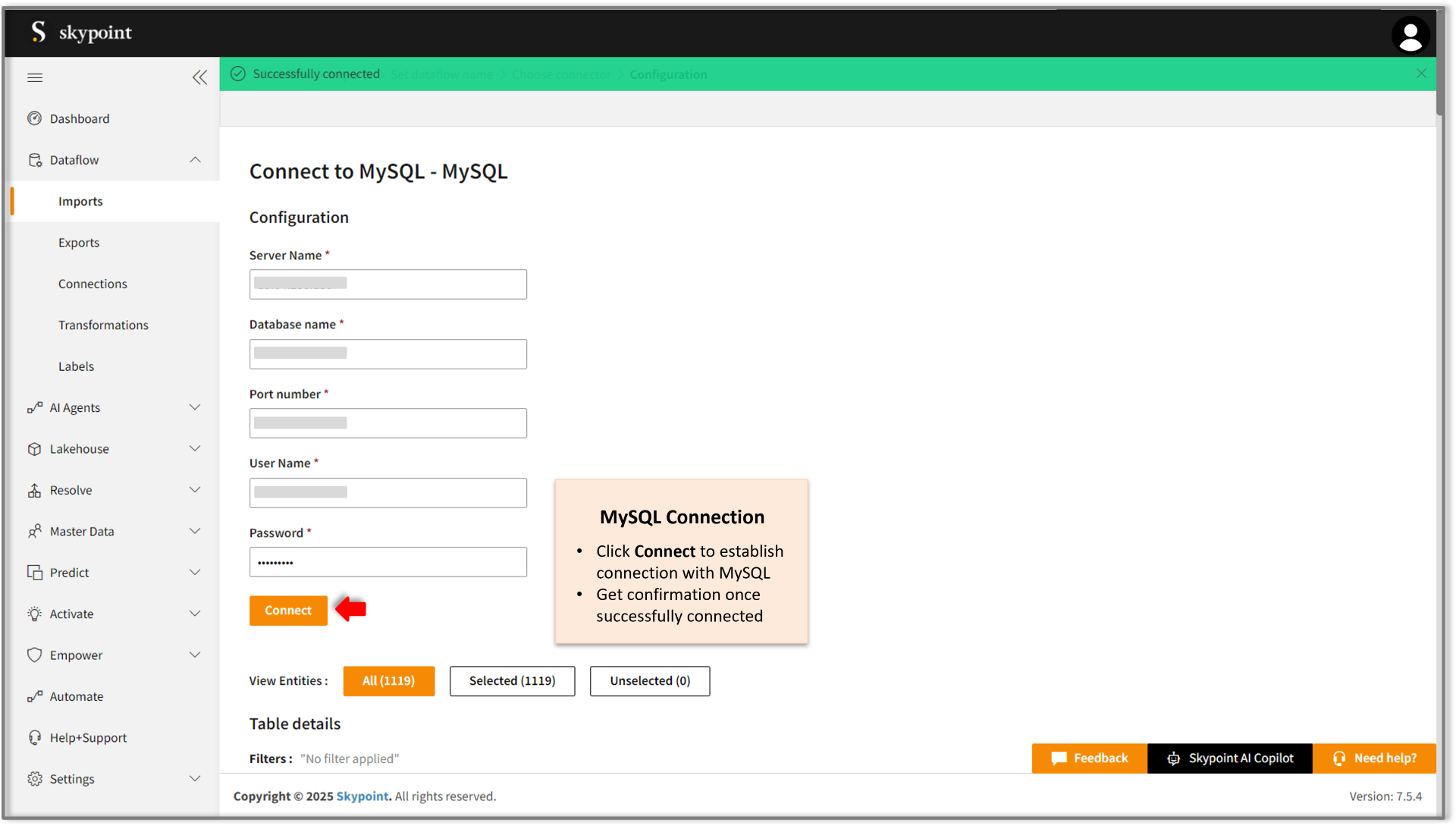Open Automate in sidebar

(x=77, y=696)
